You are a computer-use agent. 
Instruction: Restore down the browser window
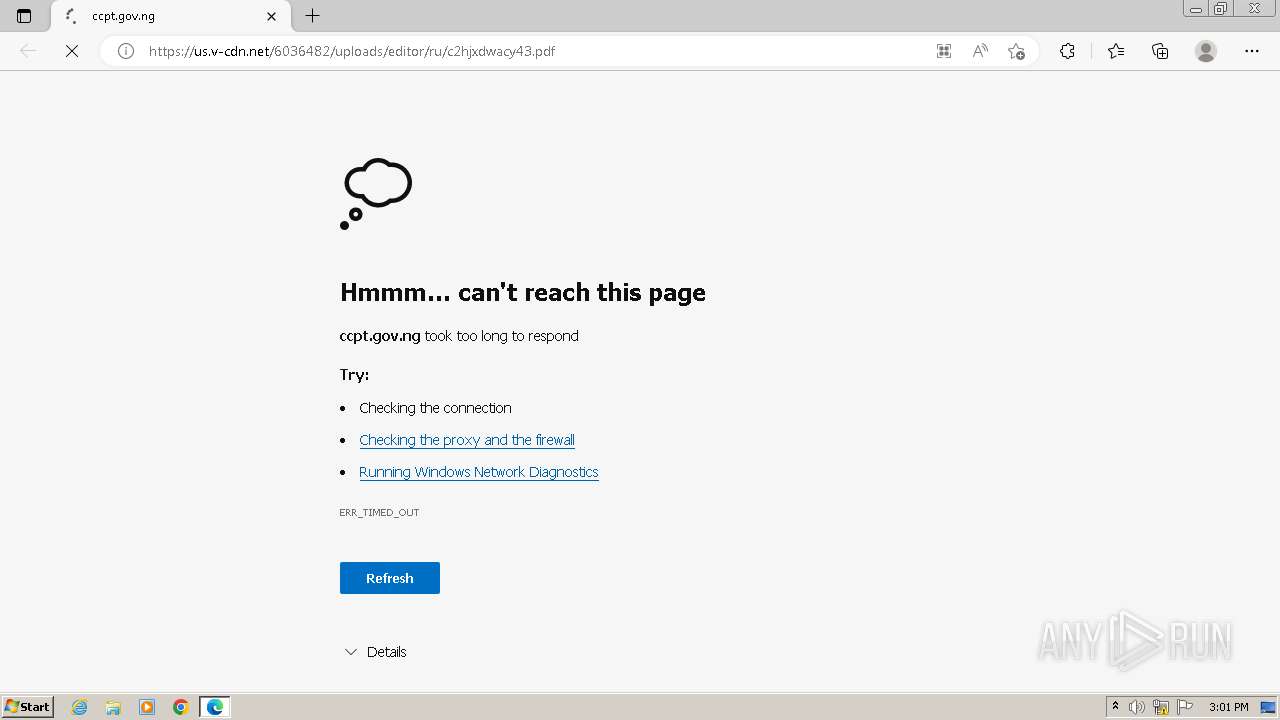1221,9
